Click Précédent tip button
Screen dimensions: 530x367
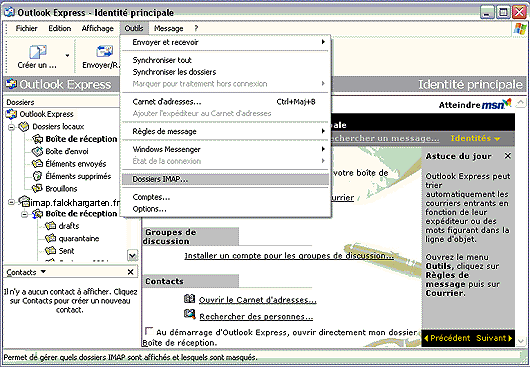click(x=447, y=338)
